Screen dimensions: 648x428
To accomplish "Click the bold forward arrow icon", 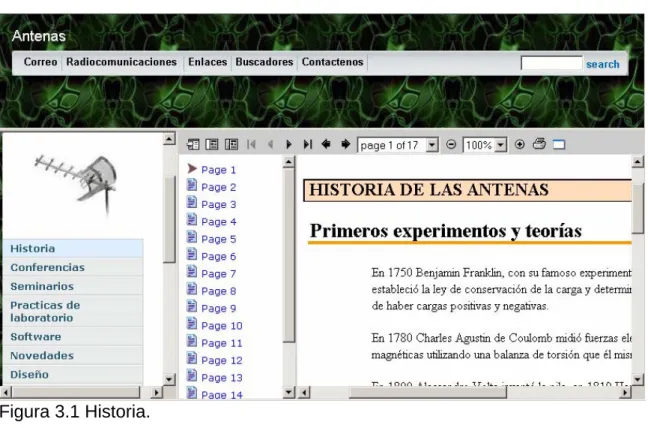I will click(345, 144).
